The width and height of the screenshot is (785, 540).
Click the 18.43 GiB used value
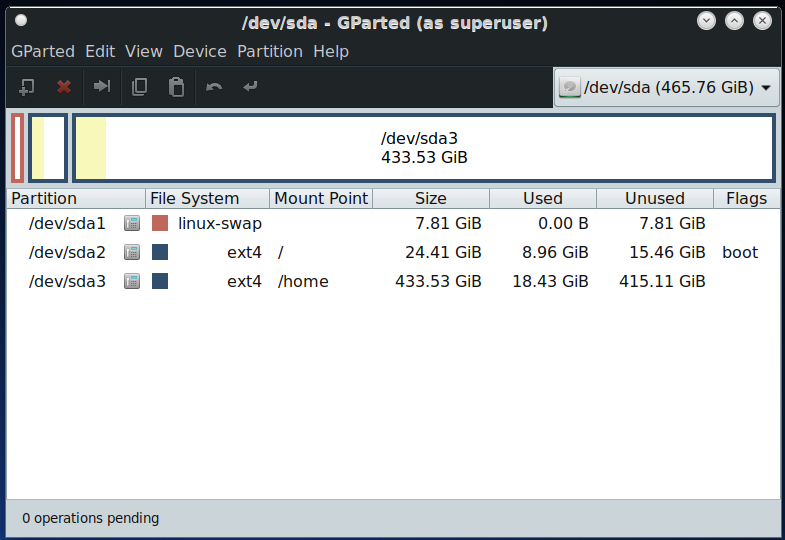550,281
